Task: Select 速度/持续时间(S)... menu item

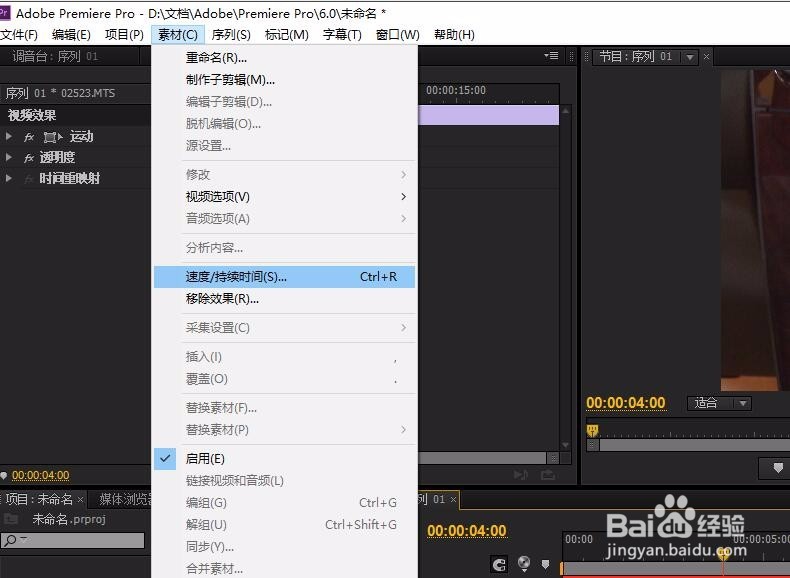Action: [x=285, y=277]
